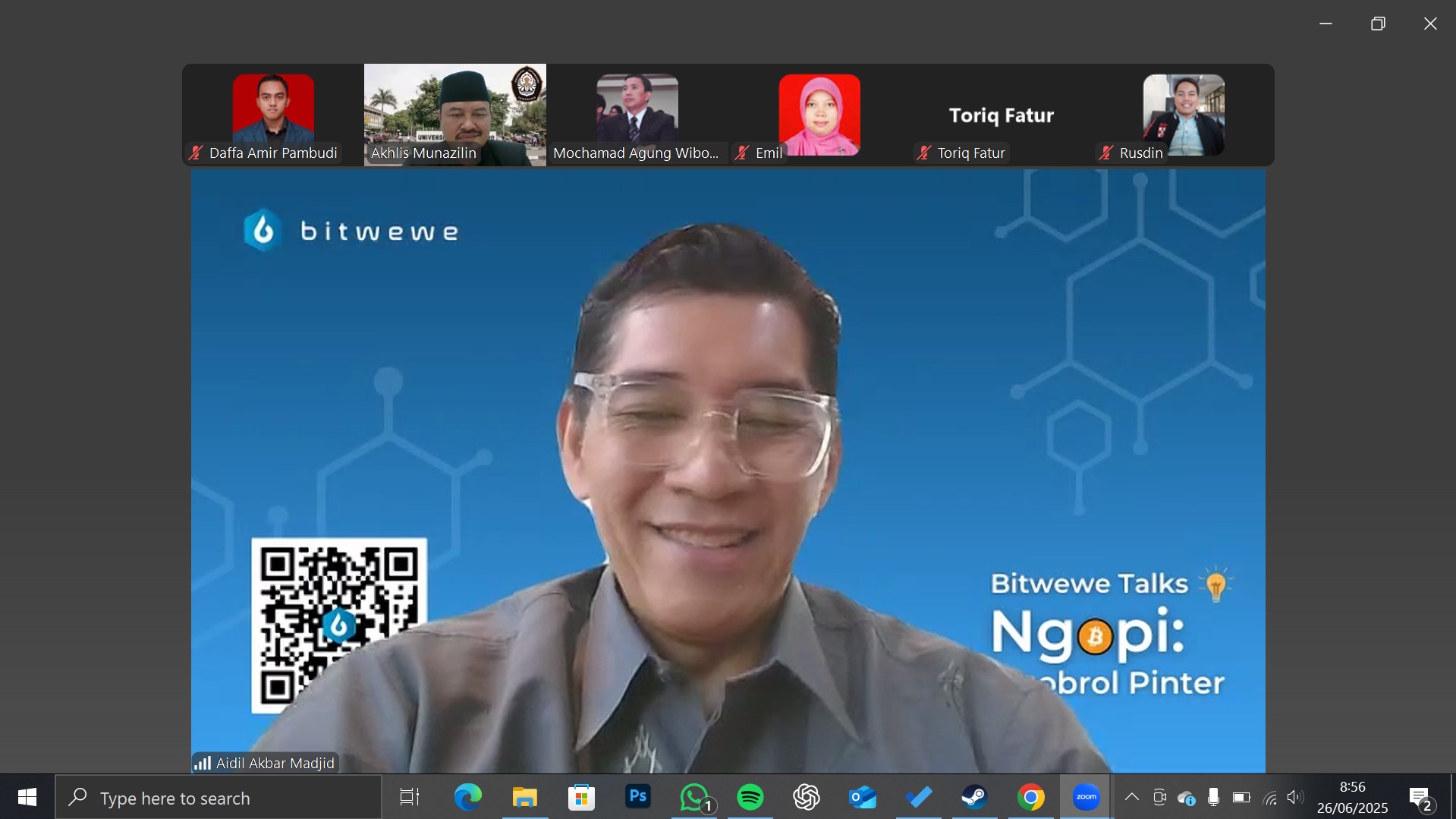
Task: Click the Show Desktop strip at the taskbar edge
Action: point(1453,797)
